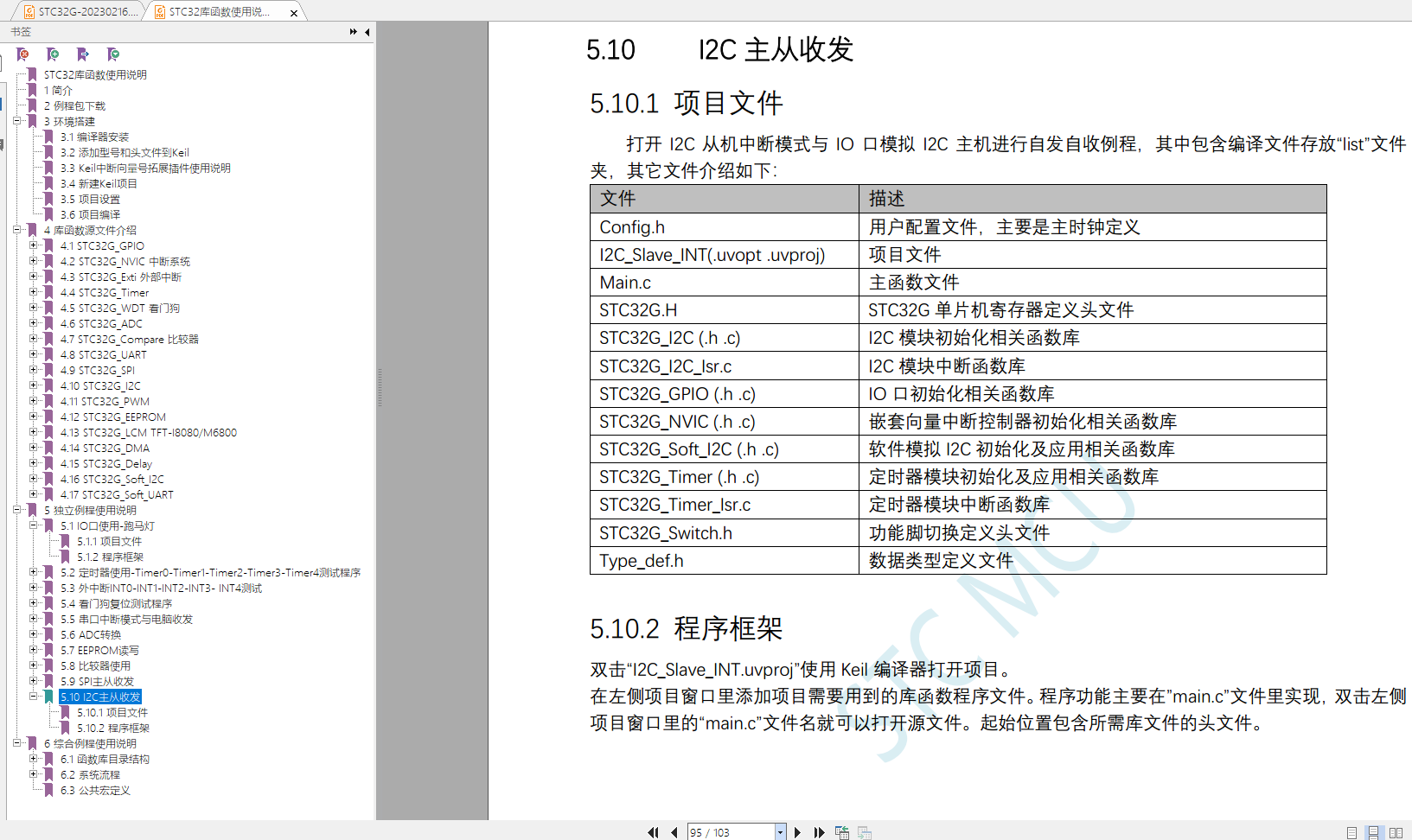Collapse the 5.10 I2C主从收发 node
Image resolution: width=1412 pixels, height=840 pixels.
click(x=33, y=697)
